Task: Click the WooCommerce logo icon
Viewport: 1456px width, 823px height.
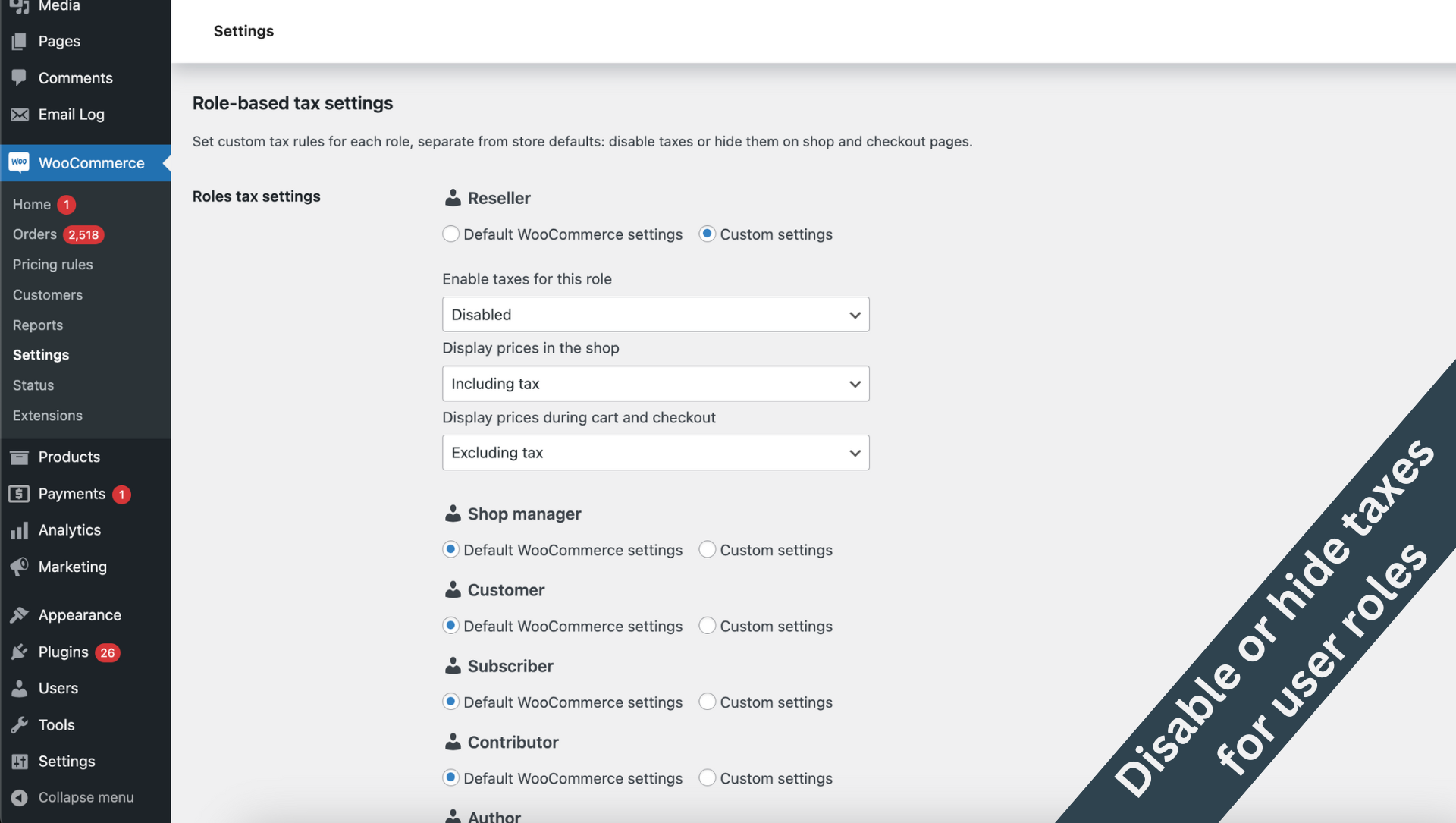Action: coord(19,162)
